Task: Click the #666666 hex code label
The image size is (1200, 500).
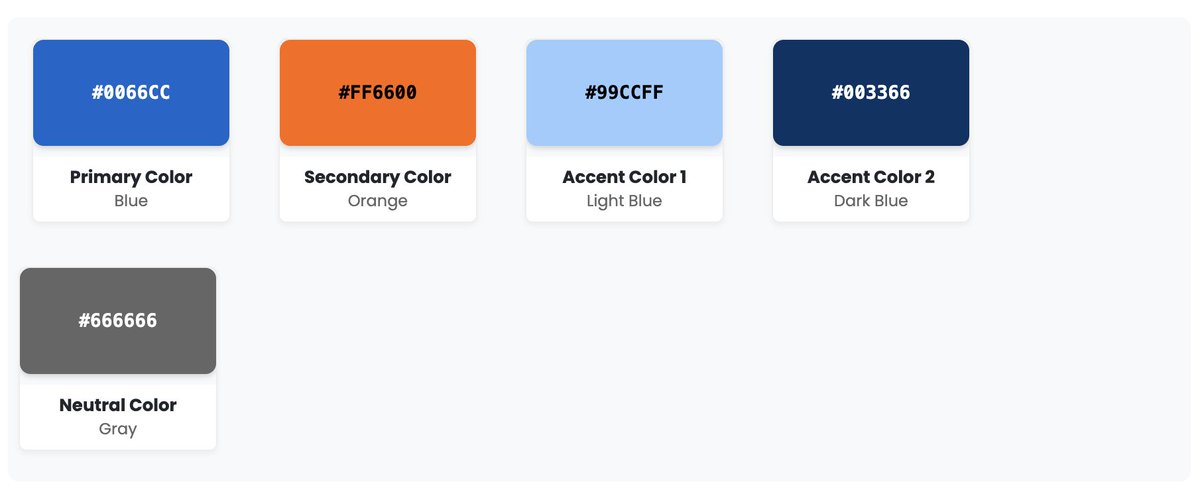Action: 118,321
